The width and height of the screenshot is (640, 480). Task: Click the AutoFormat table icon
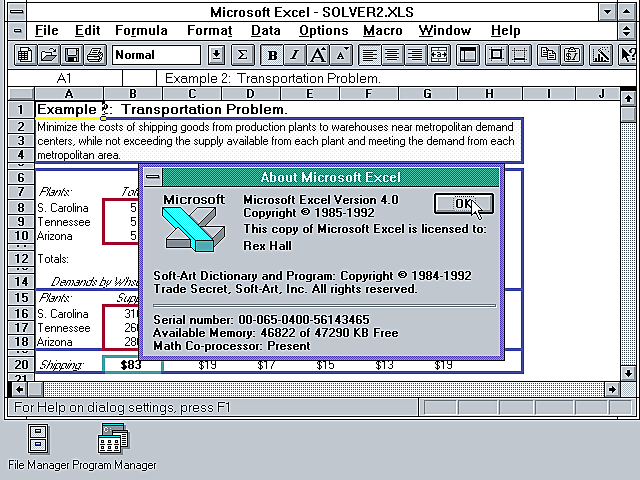click(467, 55)
